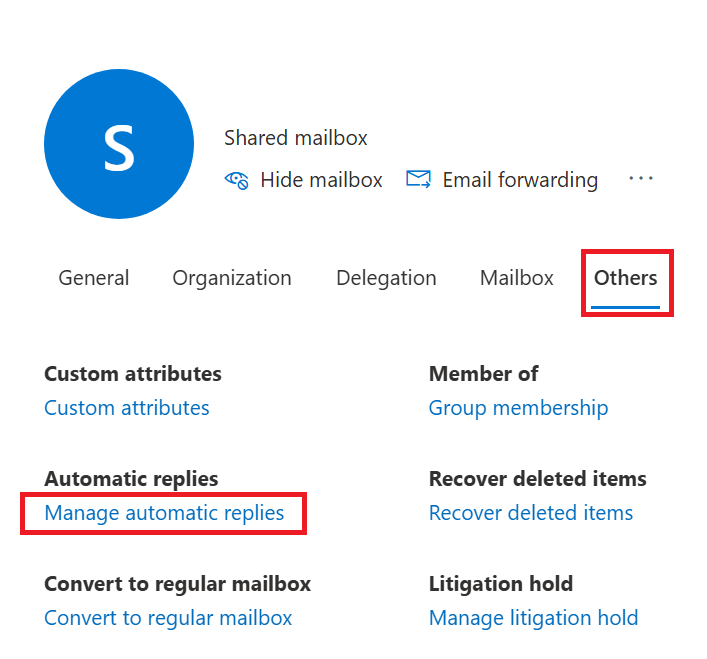Switch to the General tab
Screen dimensions: 707x659
tap(94, 278)
